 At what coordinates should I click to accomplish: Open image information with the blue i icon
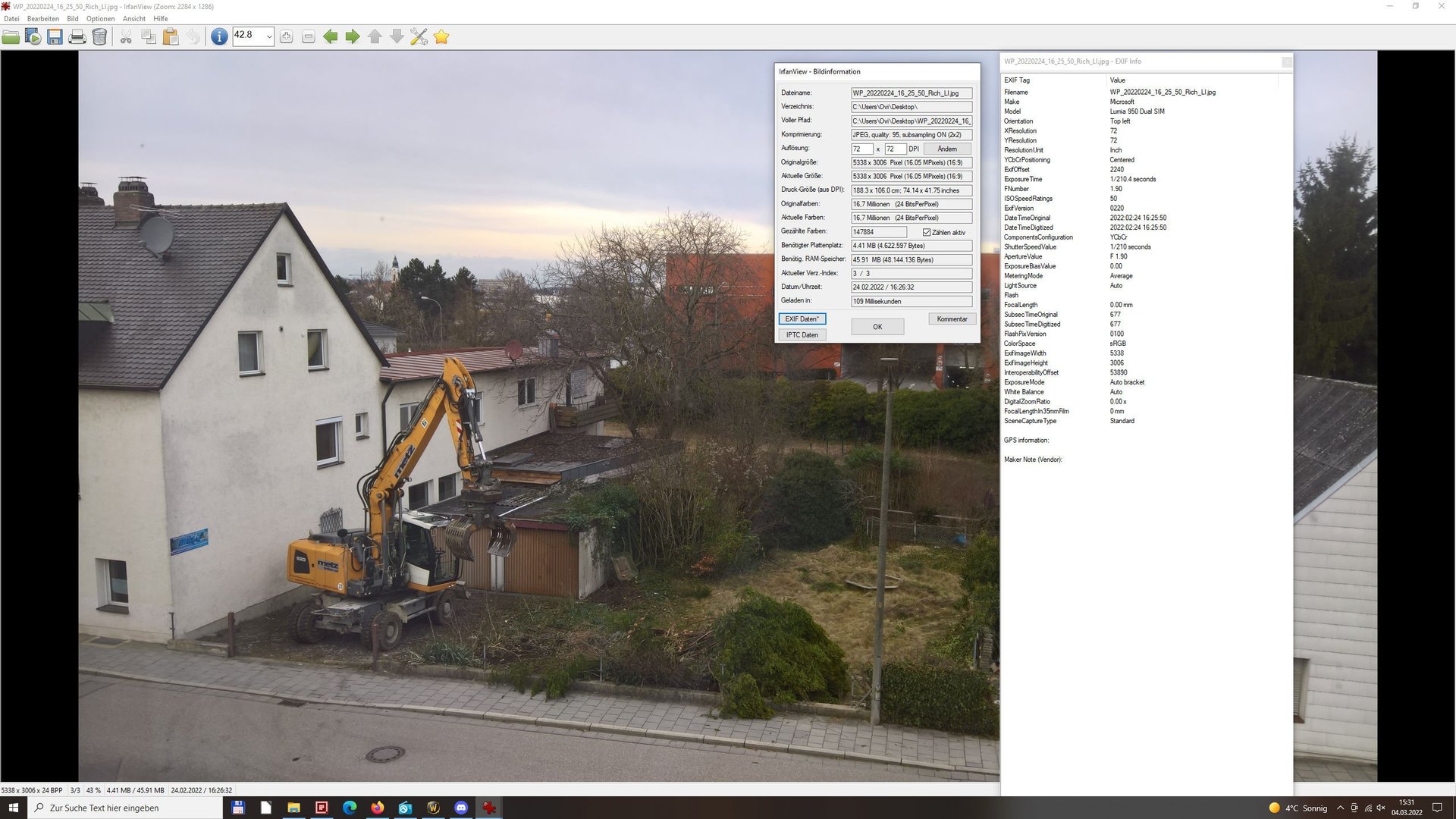(x=219, y=36)
